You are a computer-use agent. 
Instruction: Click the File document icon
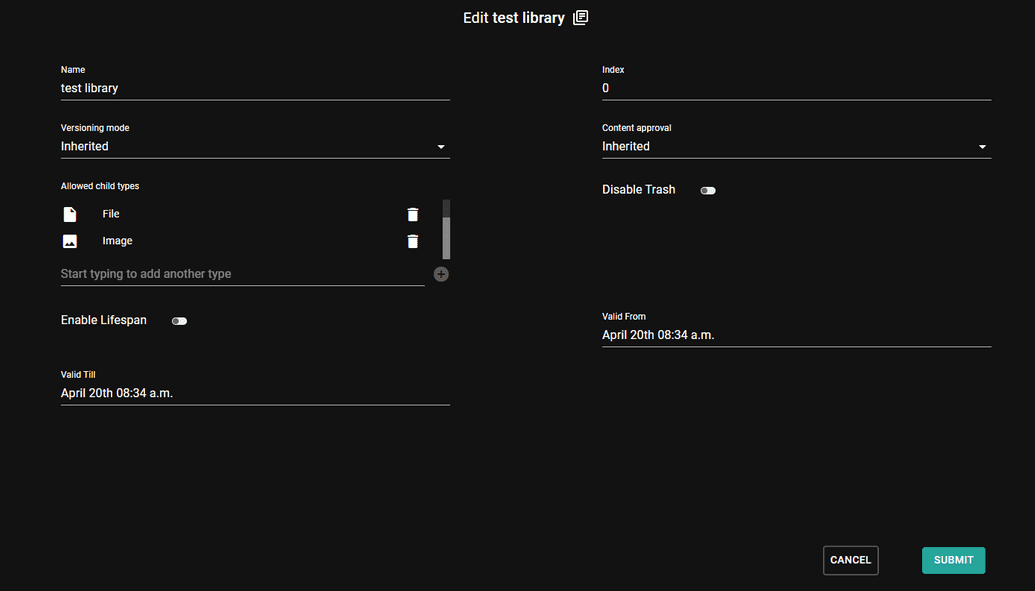(x=70, y=214)
